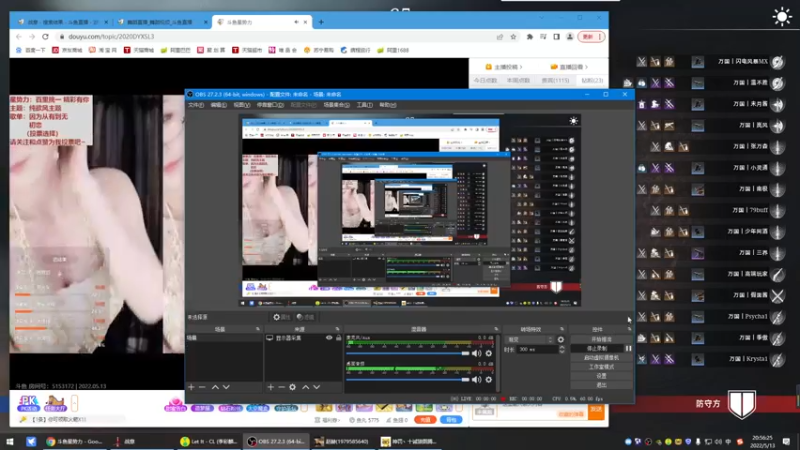Pop out the Controls dock icon
Viewport: 800px width, 450px height.
pos(629,329)
